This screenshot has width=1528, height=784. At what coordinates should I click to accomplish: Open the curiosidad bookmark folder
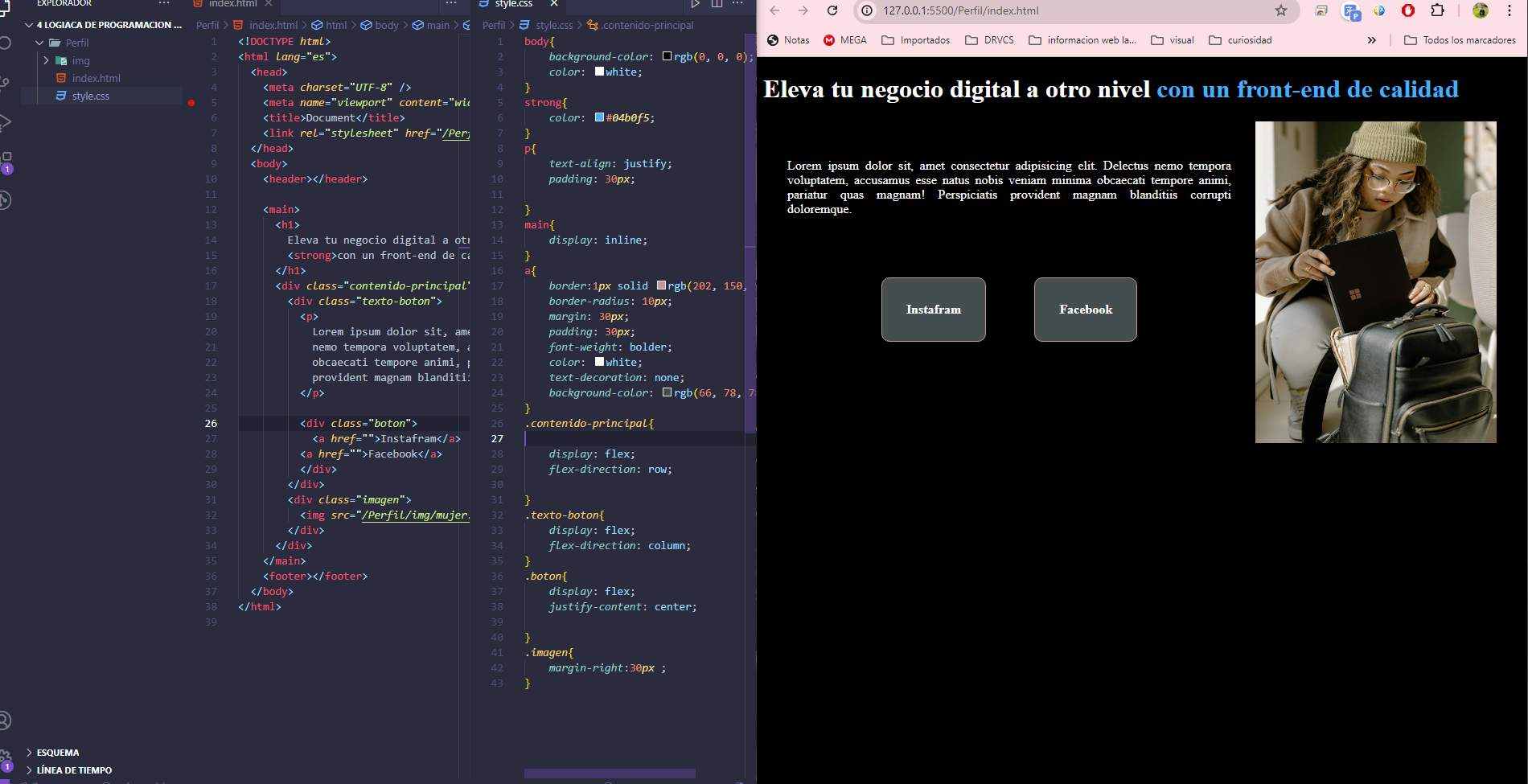pyautogui.click(x=1240, y=40)
